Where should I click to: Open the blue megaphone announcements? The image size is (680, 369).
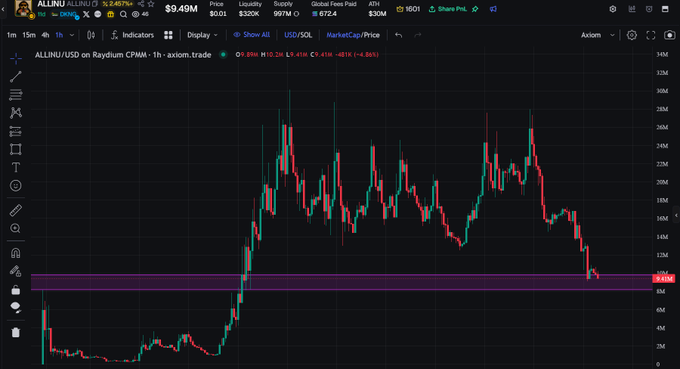click(494, 9)
